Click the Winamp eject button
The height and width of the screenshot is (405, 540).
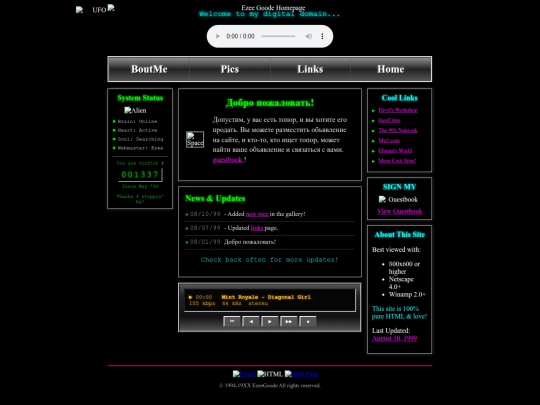(232, 321)
